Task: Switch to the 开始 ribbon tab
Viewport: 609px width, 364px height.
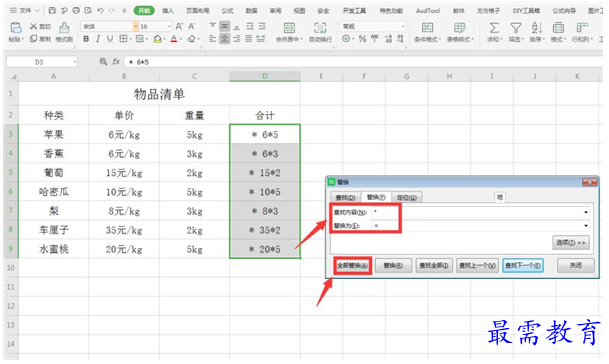Action: click(x=144, y=10)
